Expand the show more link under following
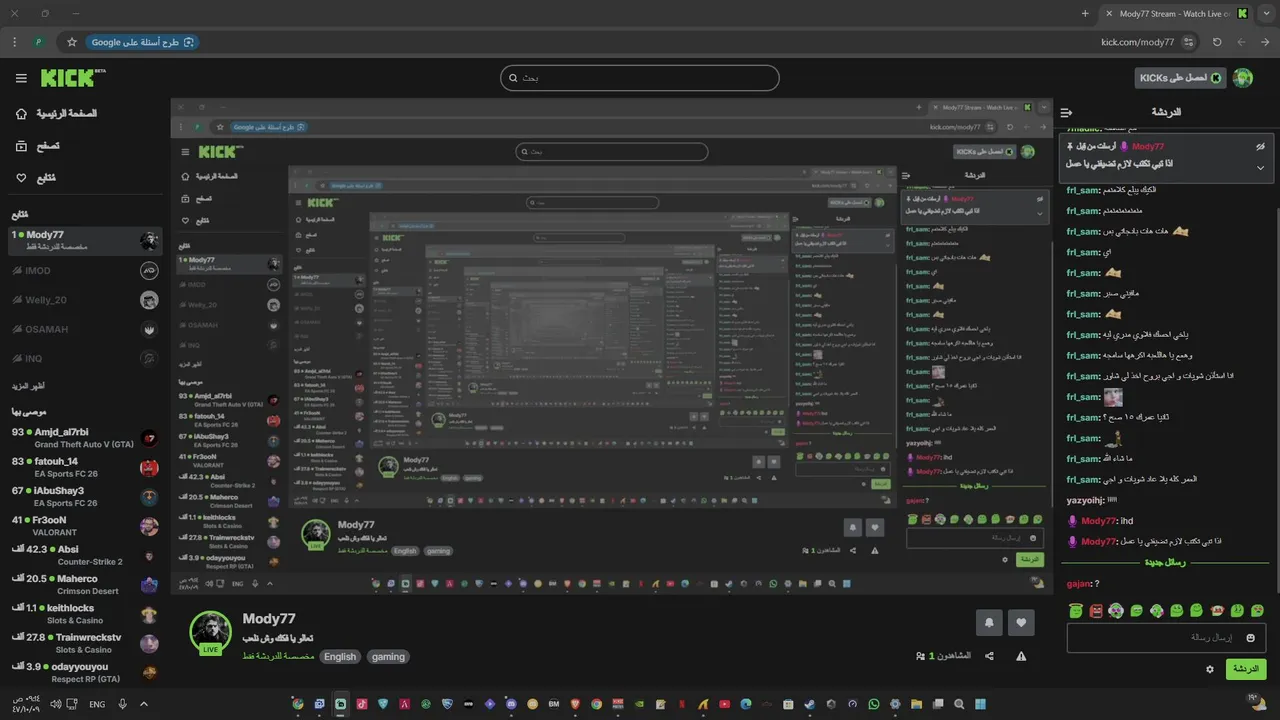Image resolution: width=1280 pixels, height=720 pixels. click(x=28, y=386)
